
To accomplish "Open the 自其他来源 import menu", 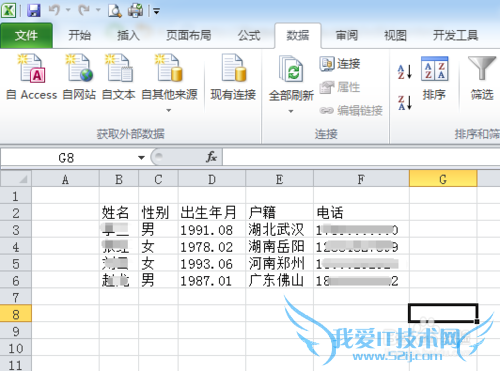I will (x=169, y=83).
